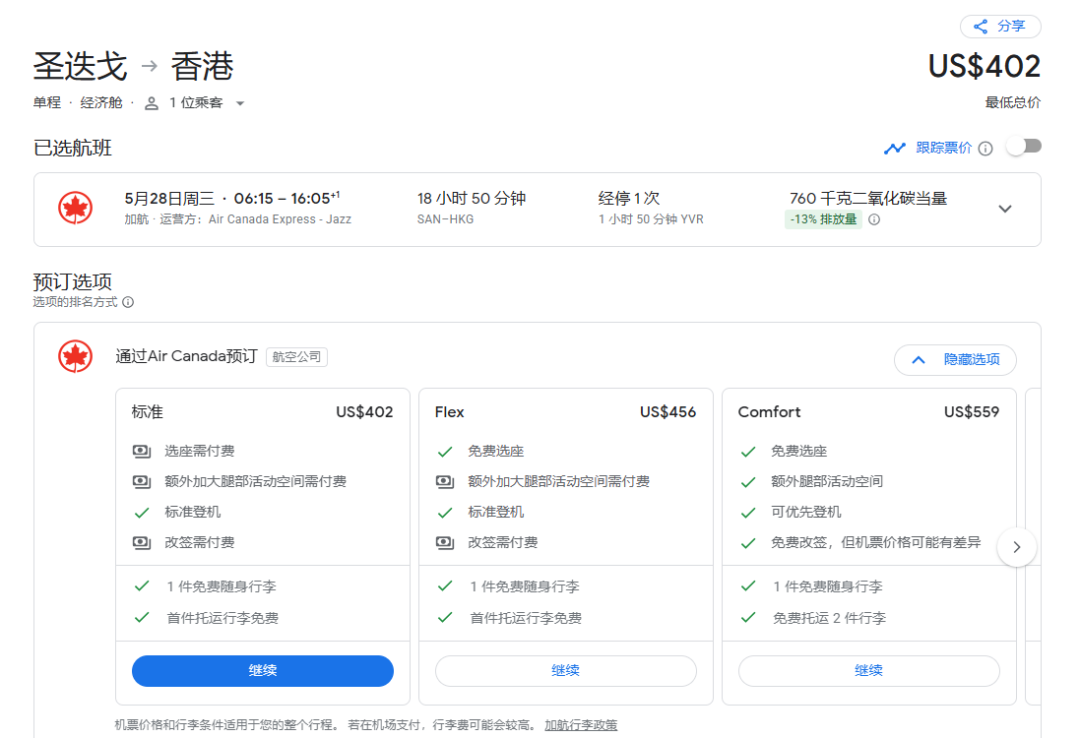
Task: Expand the selected flight details chevron
Action: coord(1005,209)
